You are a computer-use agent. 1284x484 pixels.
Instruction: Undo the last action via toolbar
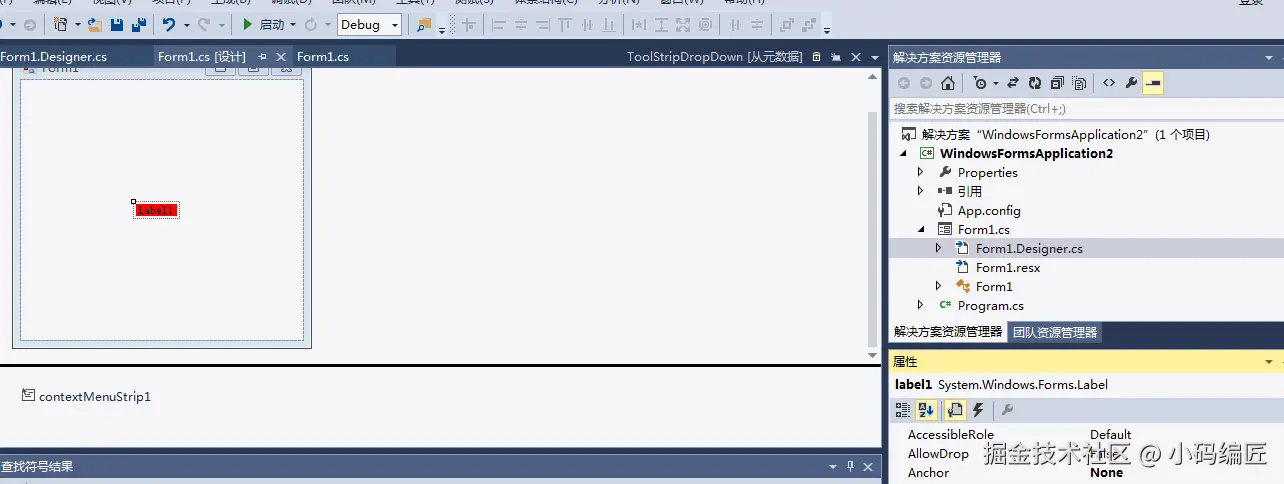coord(169,24)
